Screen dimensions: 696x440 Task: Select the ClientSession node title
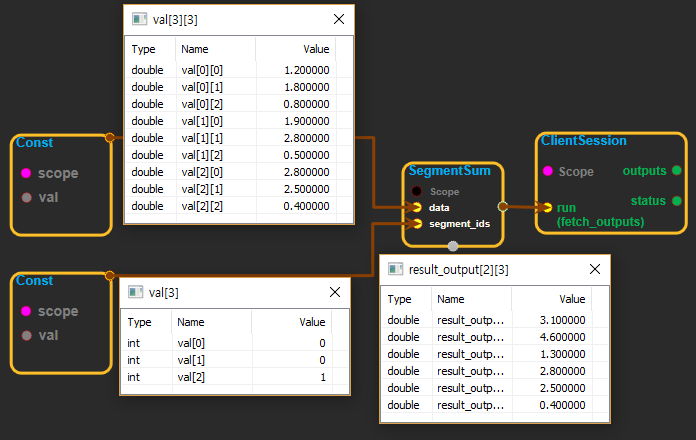pos(584,141)
